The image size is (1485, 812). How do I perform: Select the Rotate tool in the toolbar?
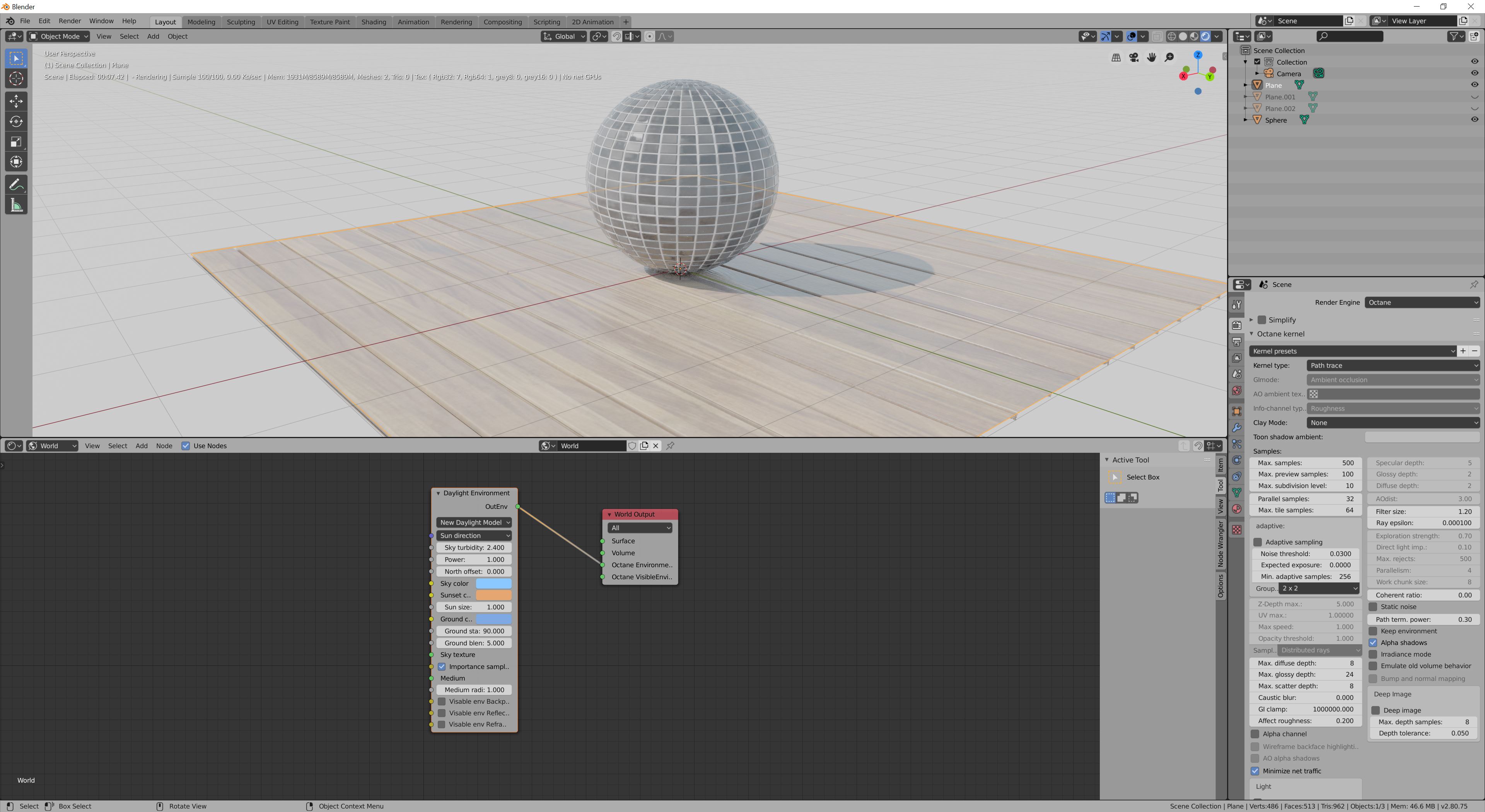(x=16, y=121)
